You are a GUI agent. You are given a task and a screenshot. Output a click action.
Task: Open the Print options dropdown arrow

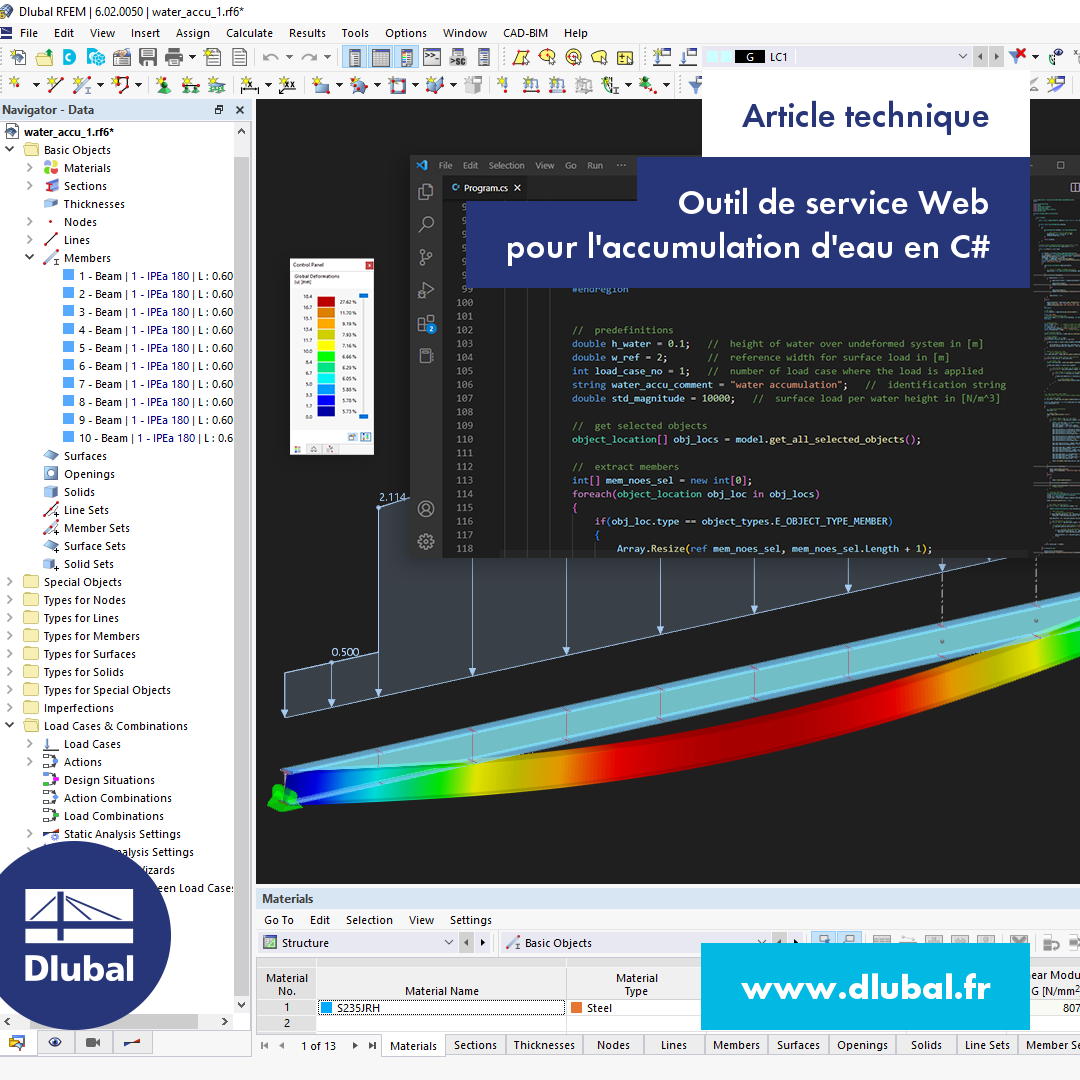click(192, 57)
